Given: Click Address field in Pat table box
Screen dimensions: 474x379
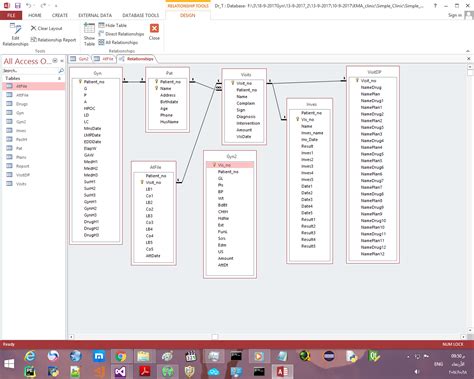Looking at the screenshot, I should coord(168,95).
